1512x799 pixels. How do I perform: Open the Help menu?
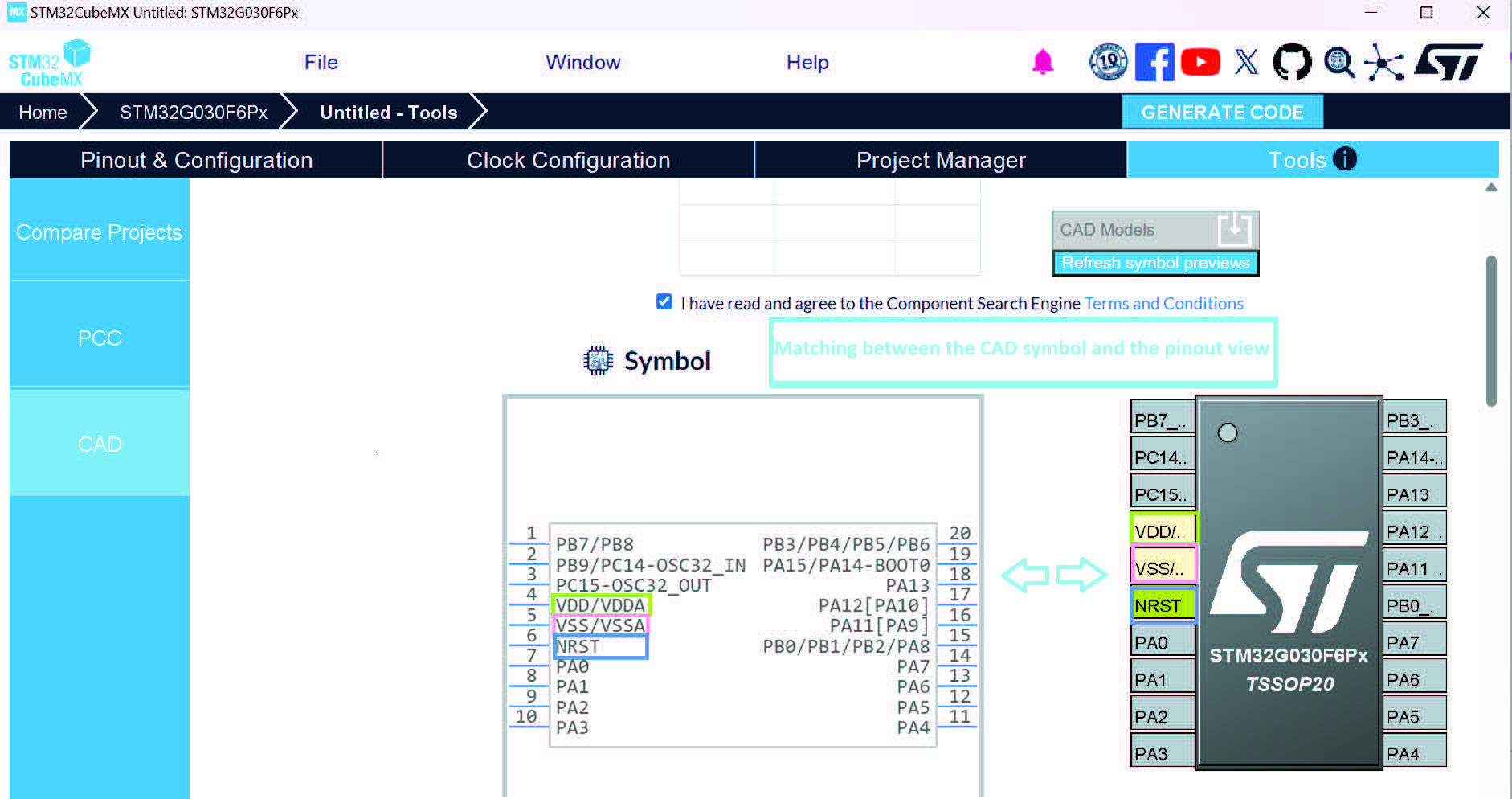pyautogui.click(x=807, y=62)
